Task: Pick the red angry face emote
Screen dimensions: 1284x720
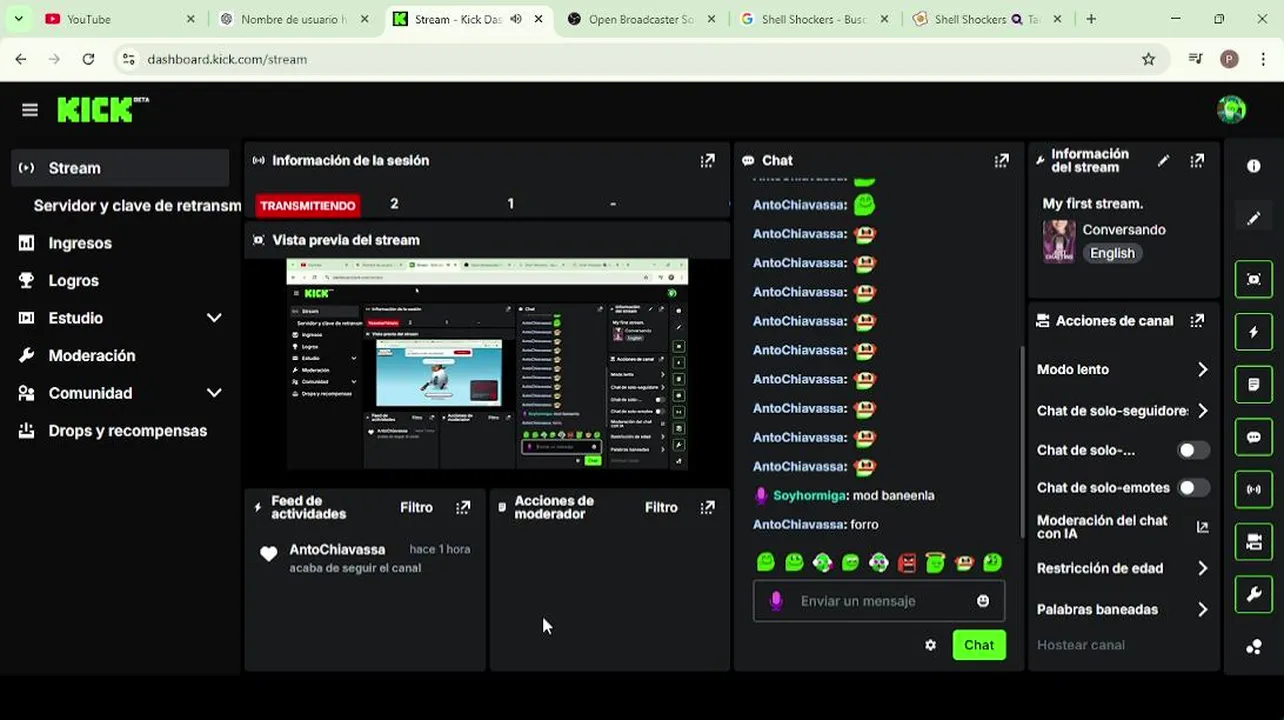Action: [x=907, y=563]
